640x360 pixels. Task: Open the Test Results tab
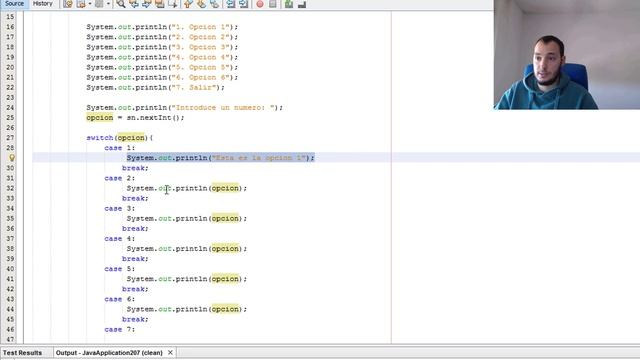click(x=22, y=353)
